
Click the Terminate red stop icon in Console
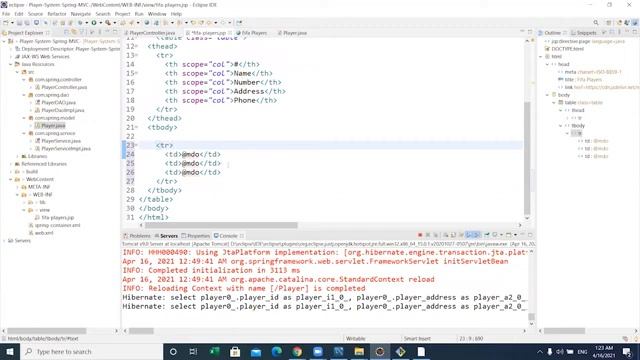pos(420,235)
